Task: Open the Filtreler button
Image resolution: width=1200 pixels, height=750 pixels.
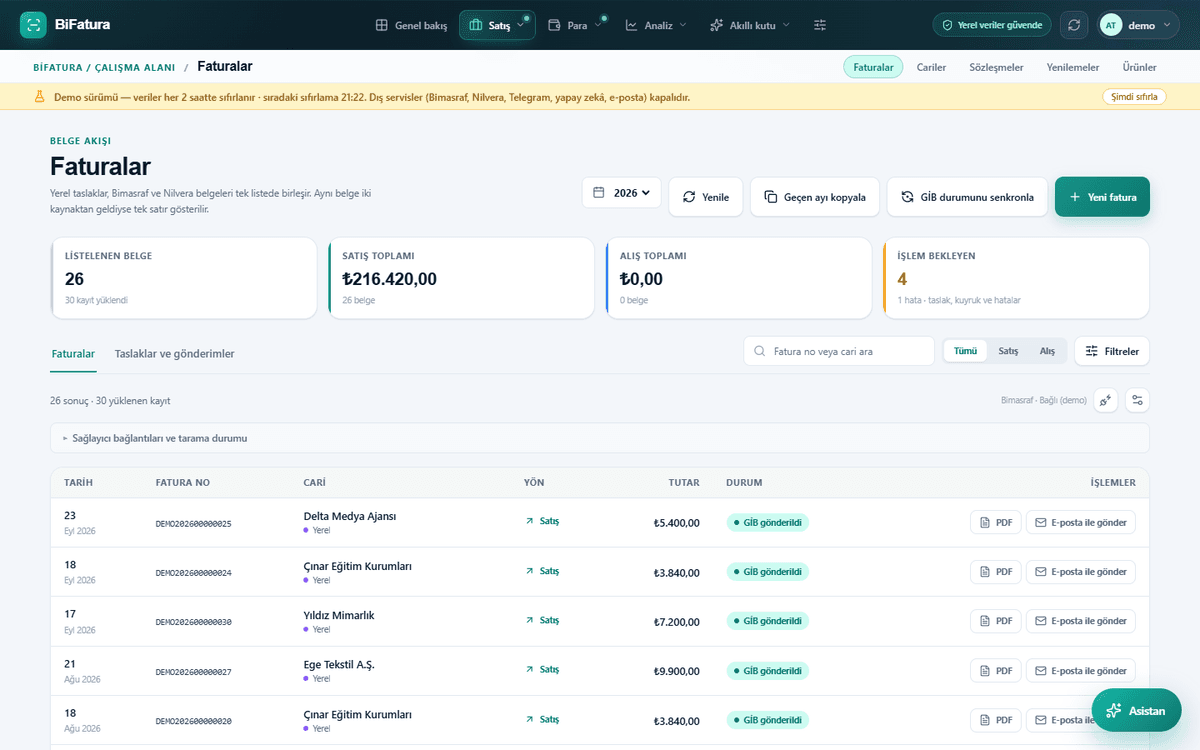Action: click(x=1112, y=351)
